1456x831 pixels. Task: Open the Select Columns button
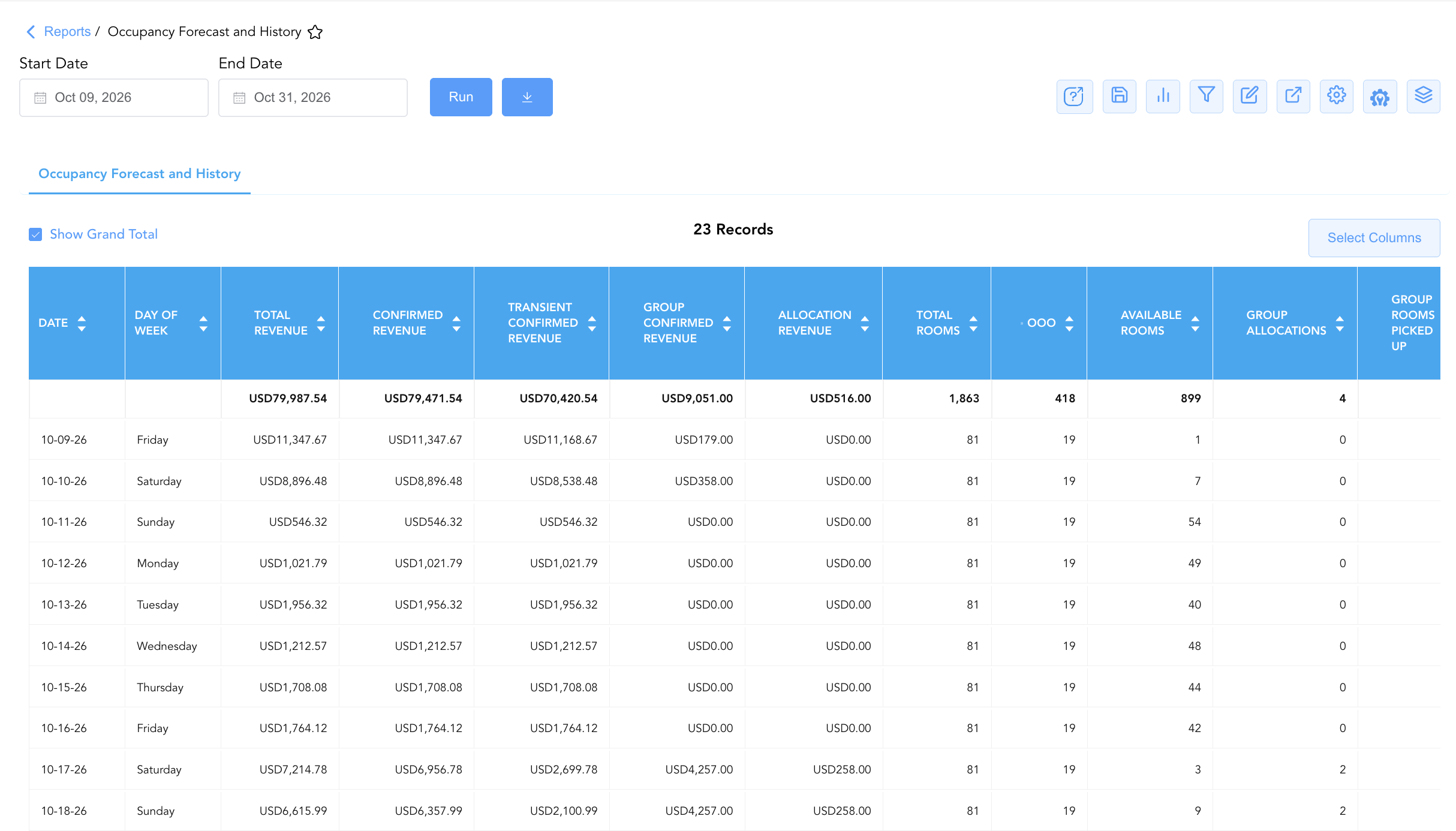pyautogui.click(x=1374, y=238)
